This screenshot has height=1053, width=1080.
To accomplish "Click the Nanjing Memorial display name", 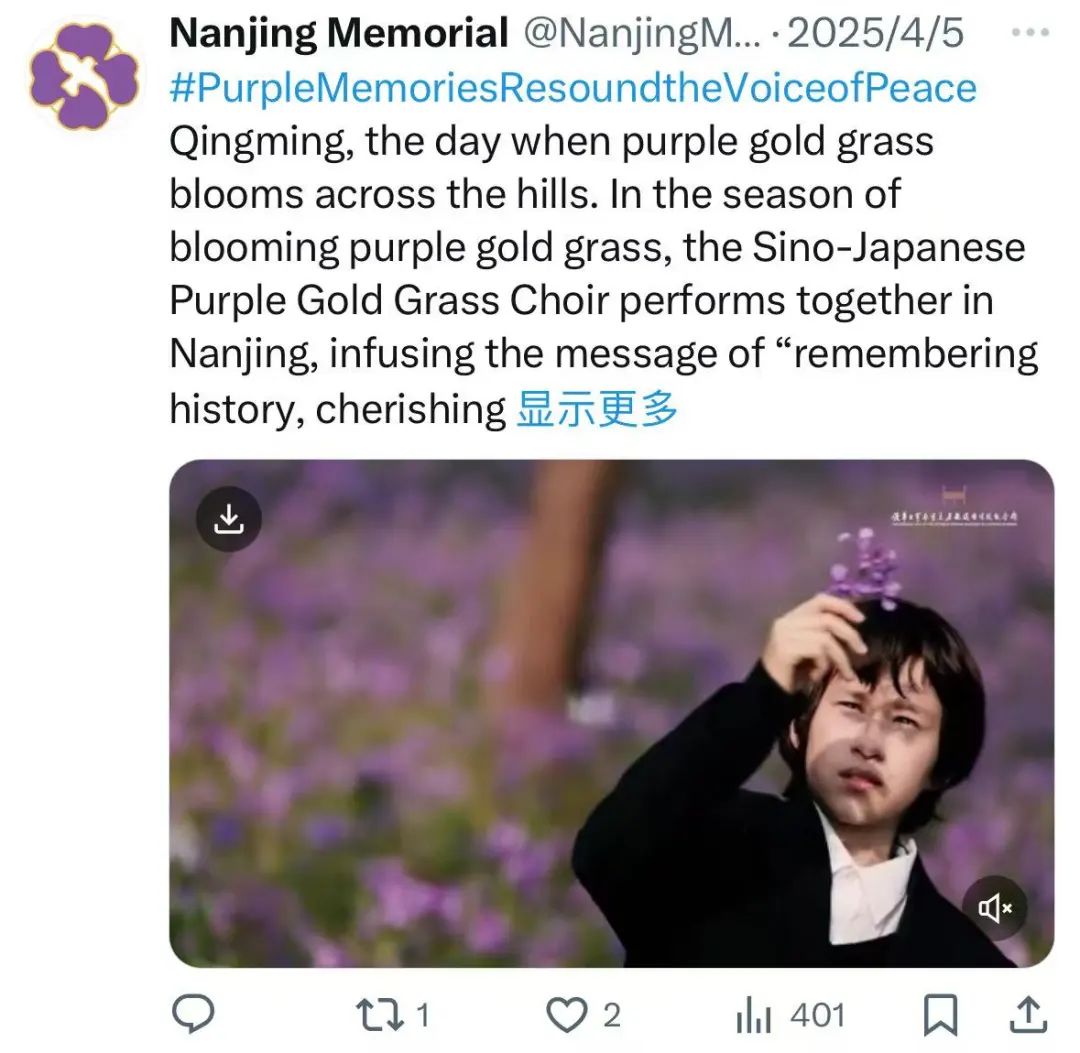I will click(x=339, y=35).
